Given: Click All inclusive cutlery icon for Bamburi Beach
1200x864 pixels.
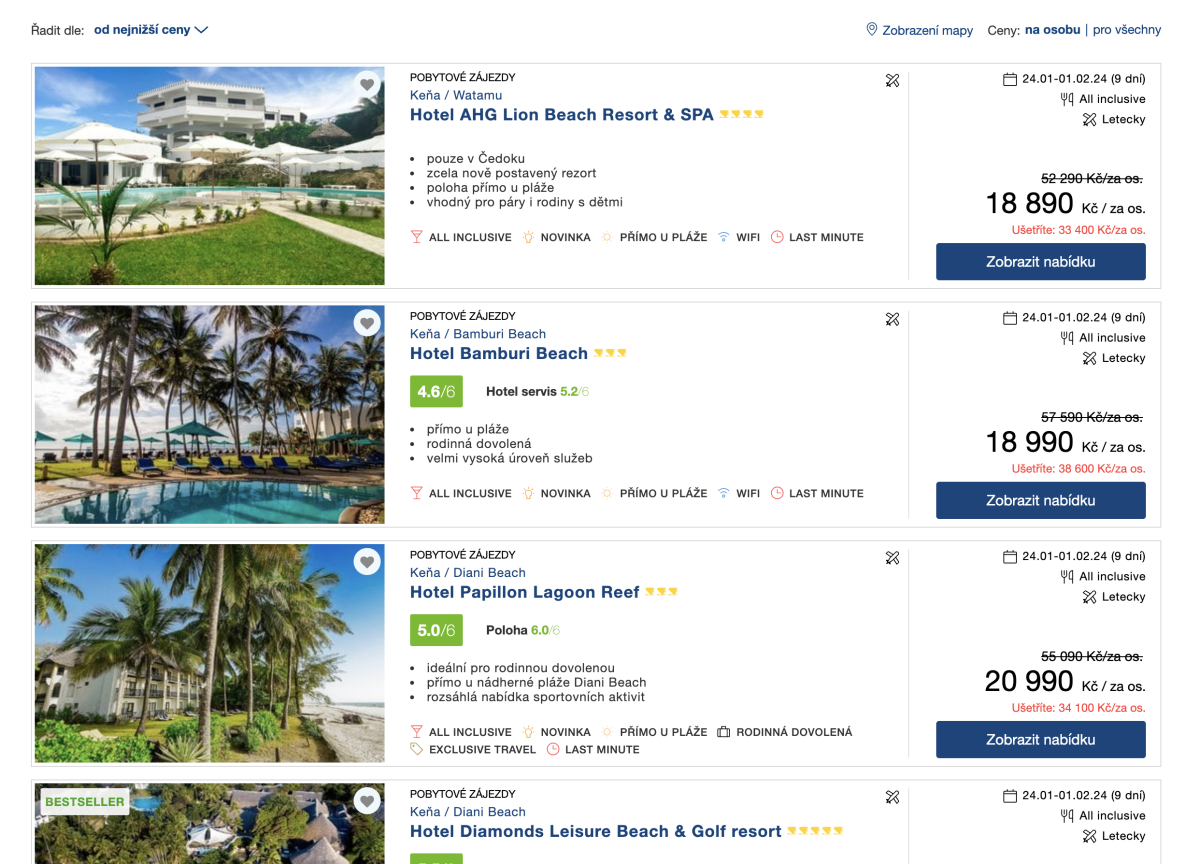Looking at the screenshot, I should pos(1067,338).
